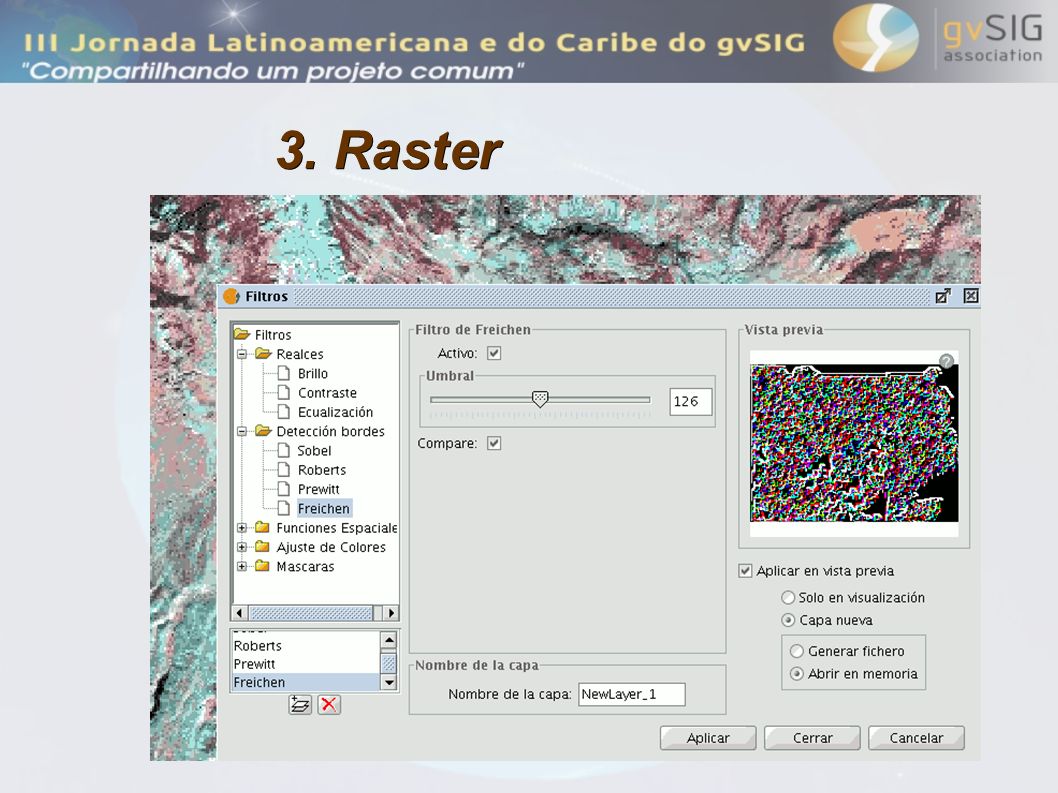Click the Filtros root folder icon

click(x=242, y=334)
